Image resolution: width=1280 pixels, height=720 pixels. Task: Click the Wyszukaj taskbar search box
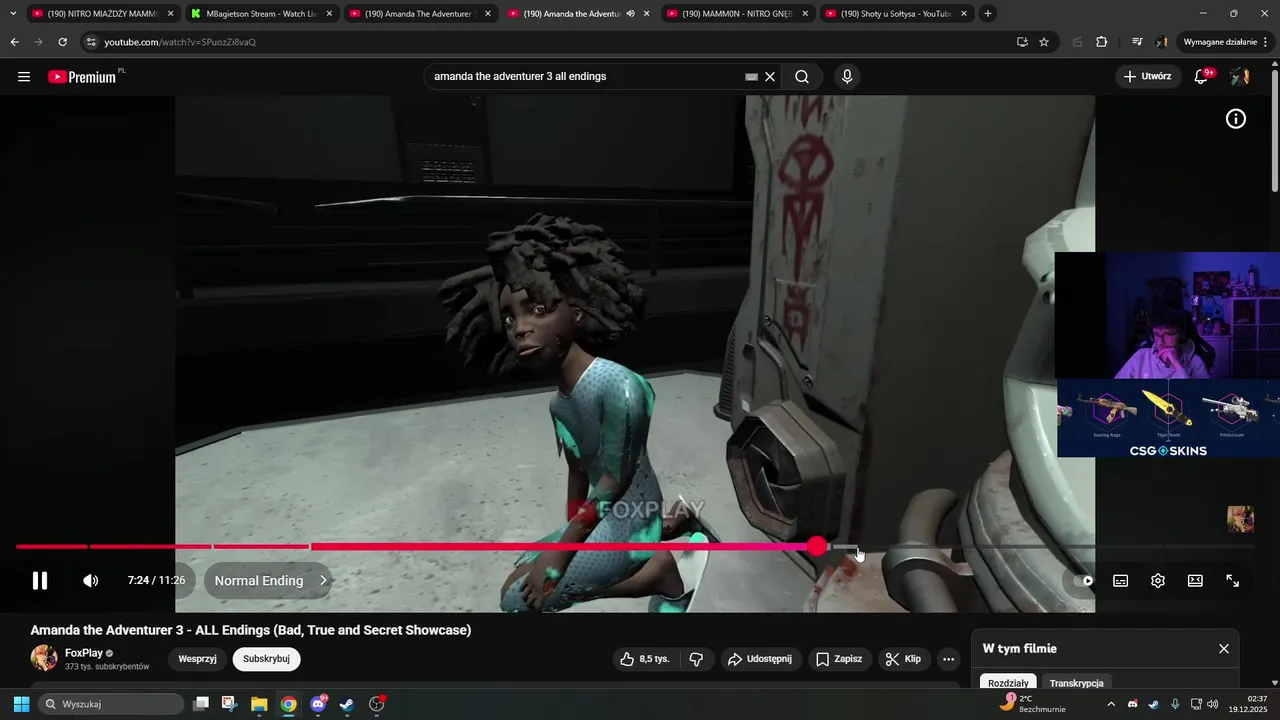pyautogui.click(x=112, y=704)
